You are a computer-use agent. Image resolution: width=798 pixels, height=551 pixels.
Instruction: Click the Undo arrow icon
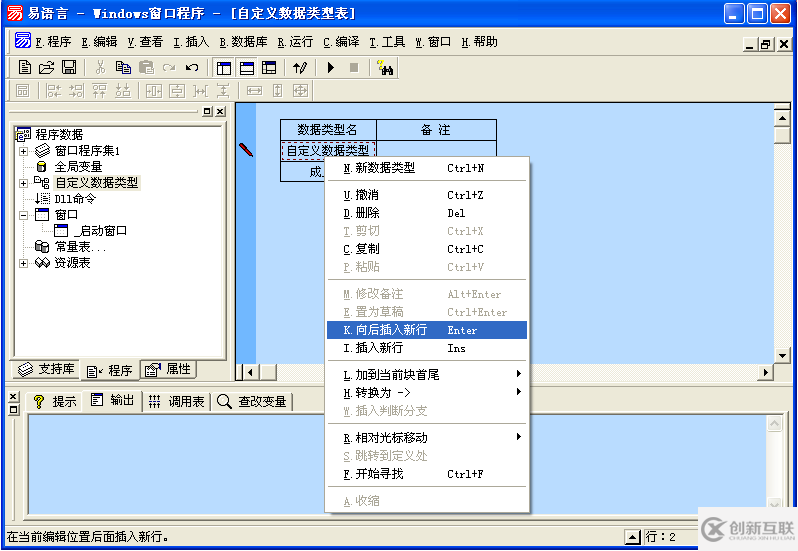(191, 67)
